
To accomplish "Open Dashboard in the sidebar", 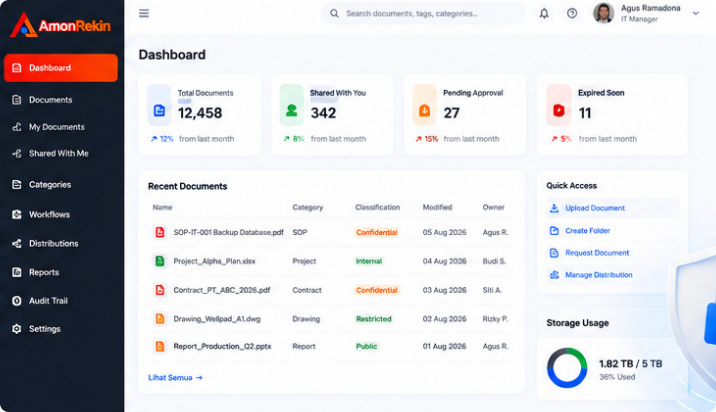I will point(61,68).
